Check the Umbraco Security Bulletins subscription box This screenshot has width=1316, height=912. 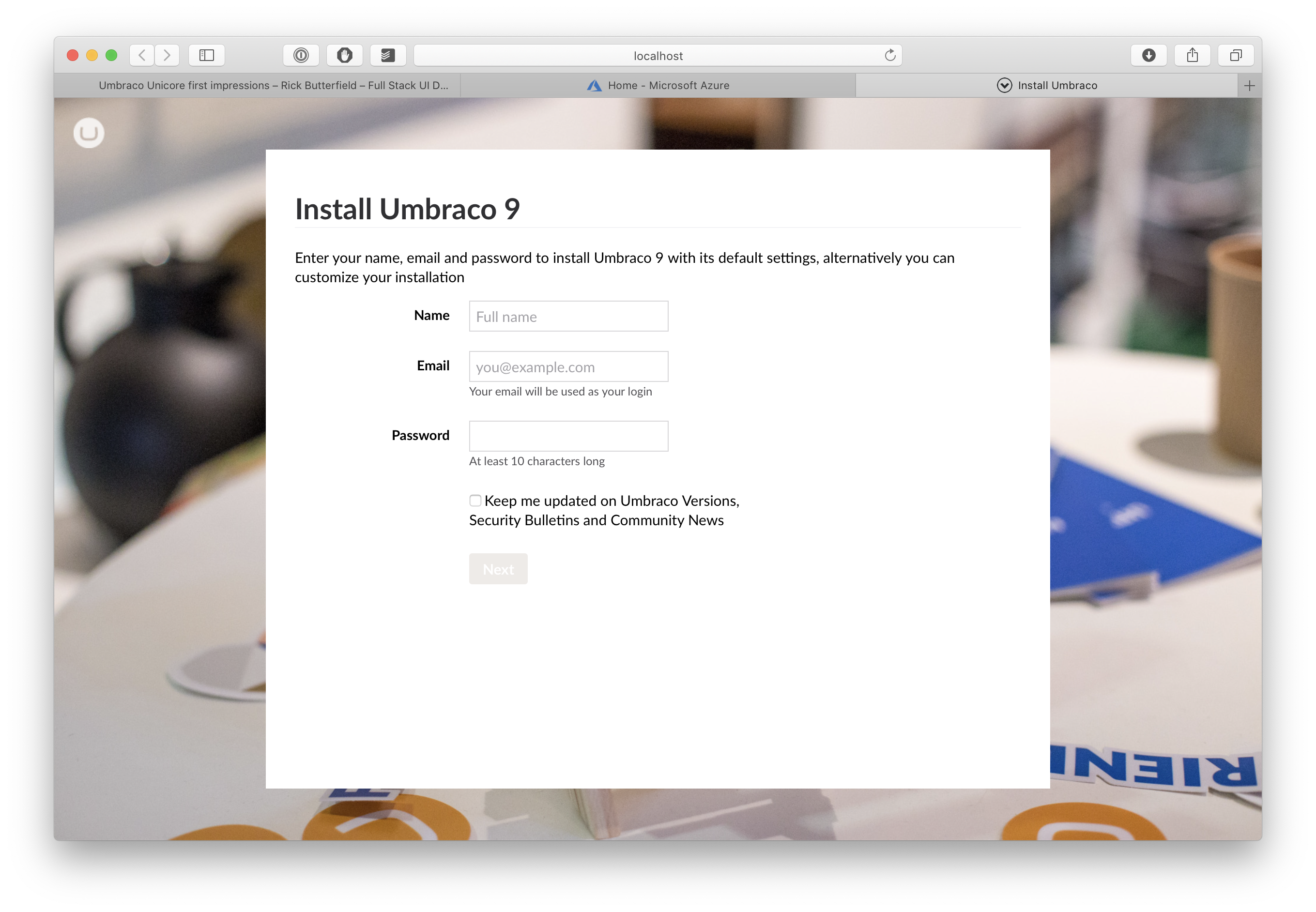click(475, 500)
